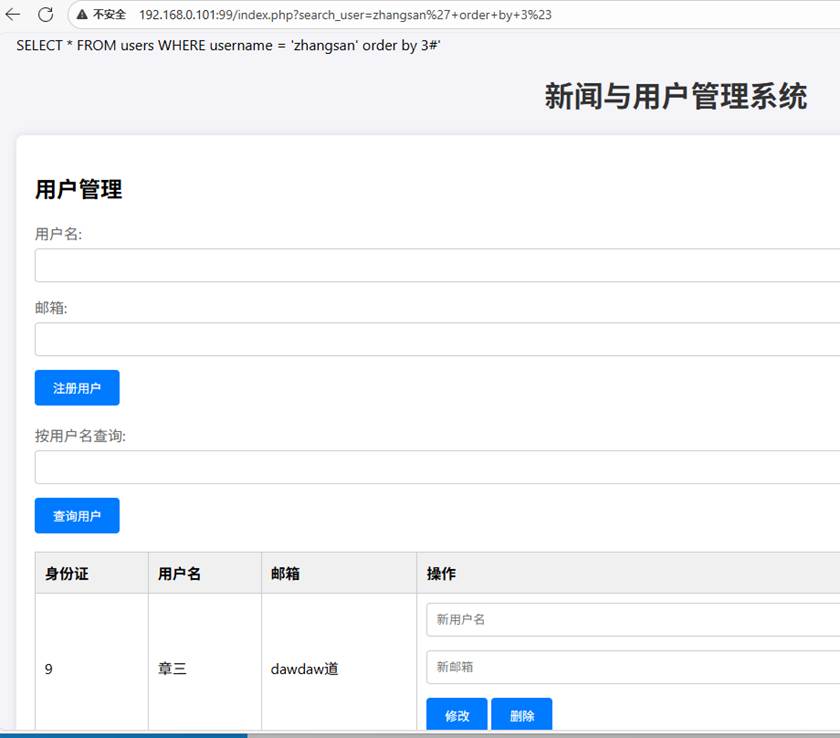Click the 不安全 label in address bar
This screenshot has height=738, width=840.
click(109, 14)
